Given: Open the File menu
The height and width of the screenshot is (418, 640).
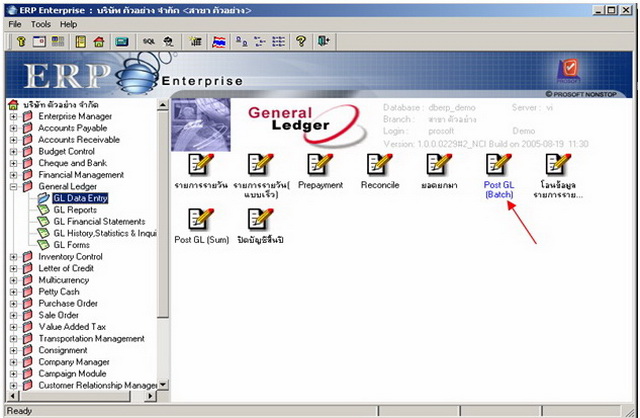Looking at the screenshot, I should [x=15, y=24].
